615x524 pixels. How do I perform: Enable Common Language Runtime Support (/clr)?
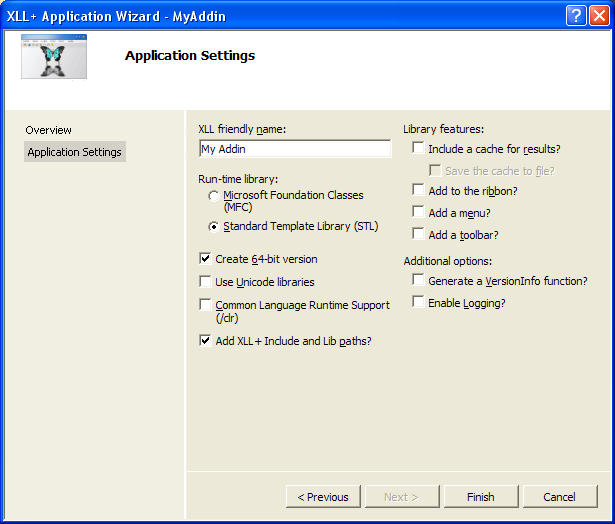pyautogui.click(x=206, y=305)
